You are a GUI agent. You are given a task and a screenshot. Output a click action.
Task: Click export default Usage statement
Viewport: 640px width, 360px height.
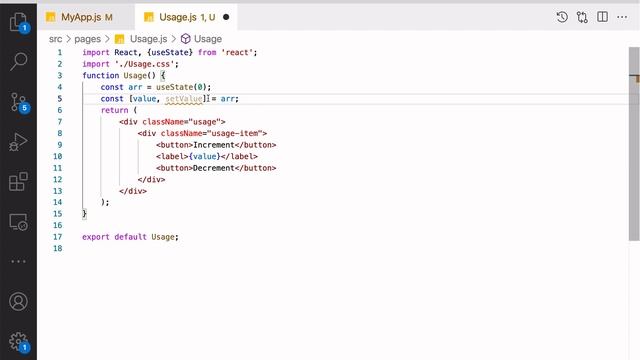pos(130,237)
